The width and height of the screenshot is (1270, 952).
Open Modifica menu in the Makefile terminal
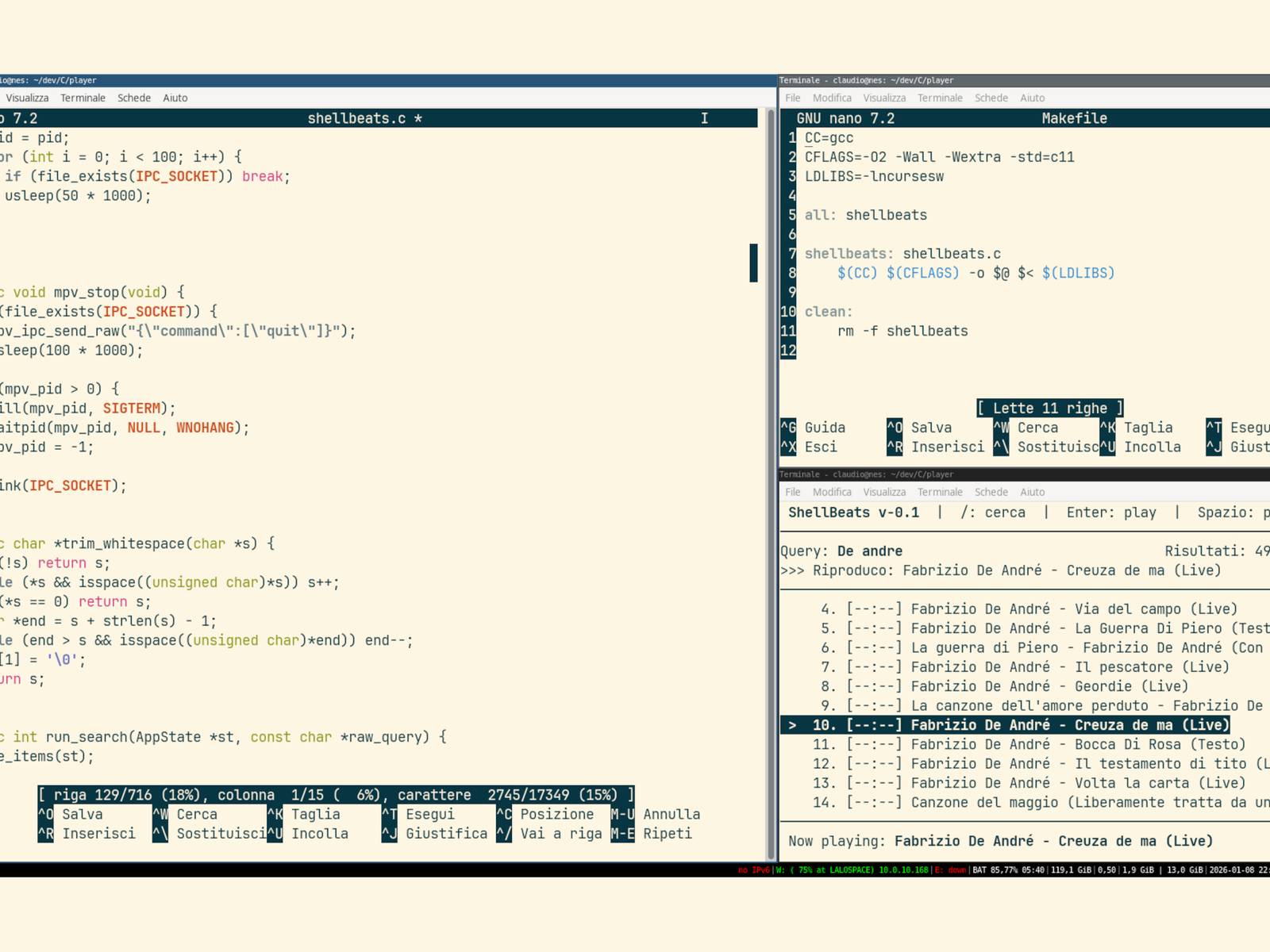coord(831,98)
